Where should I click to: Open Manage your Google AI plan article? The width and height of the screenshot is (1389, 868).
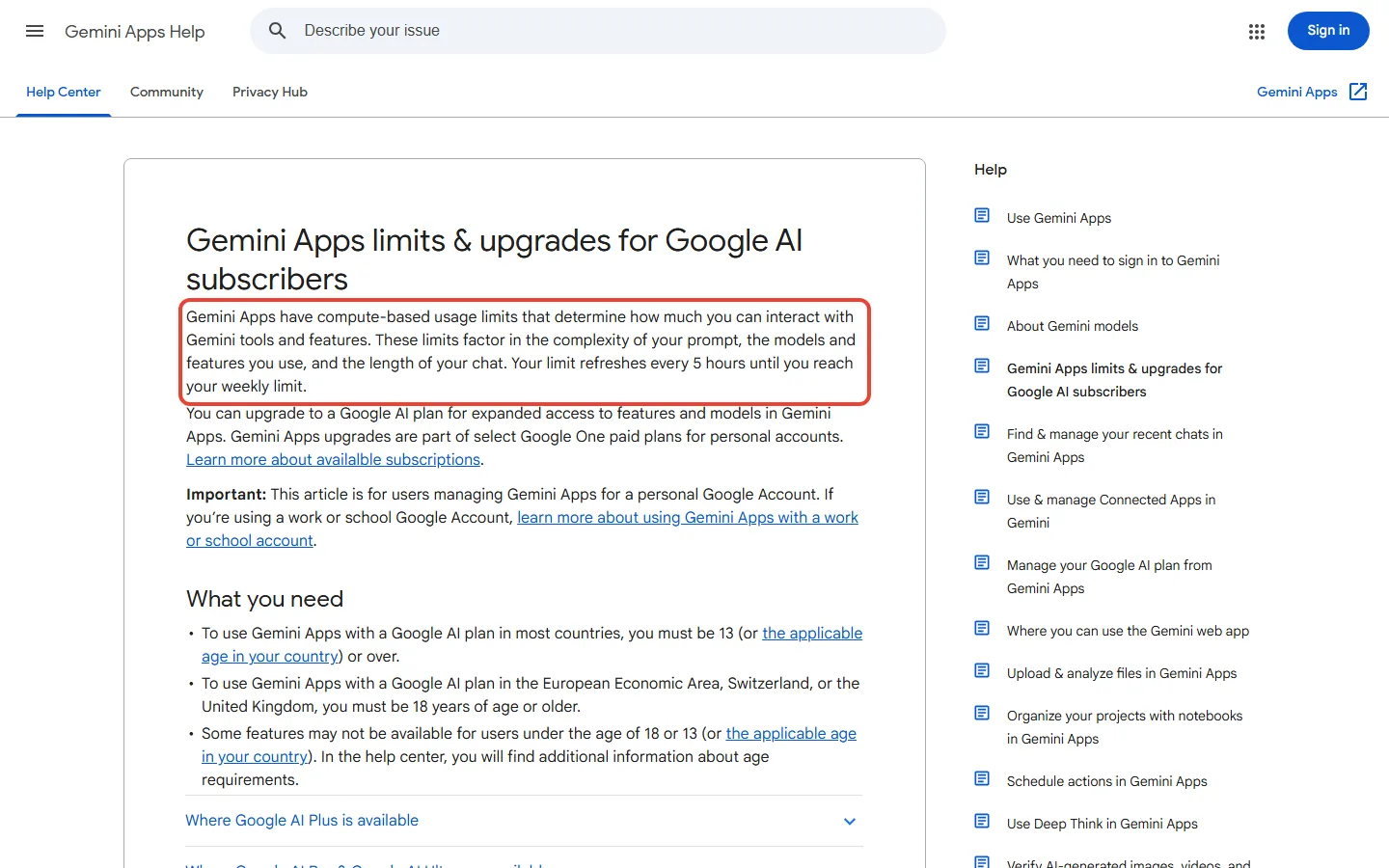coord(1109,577)
